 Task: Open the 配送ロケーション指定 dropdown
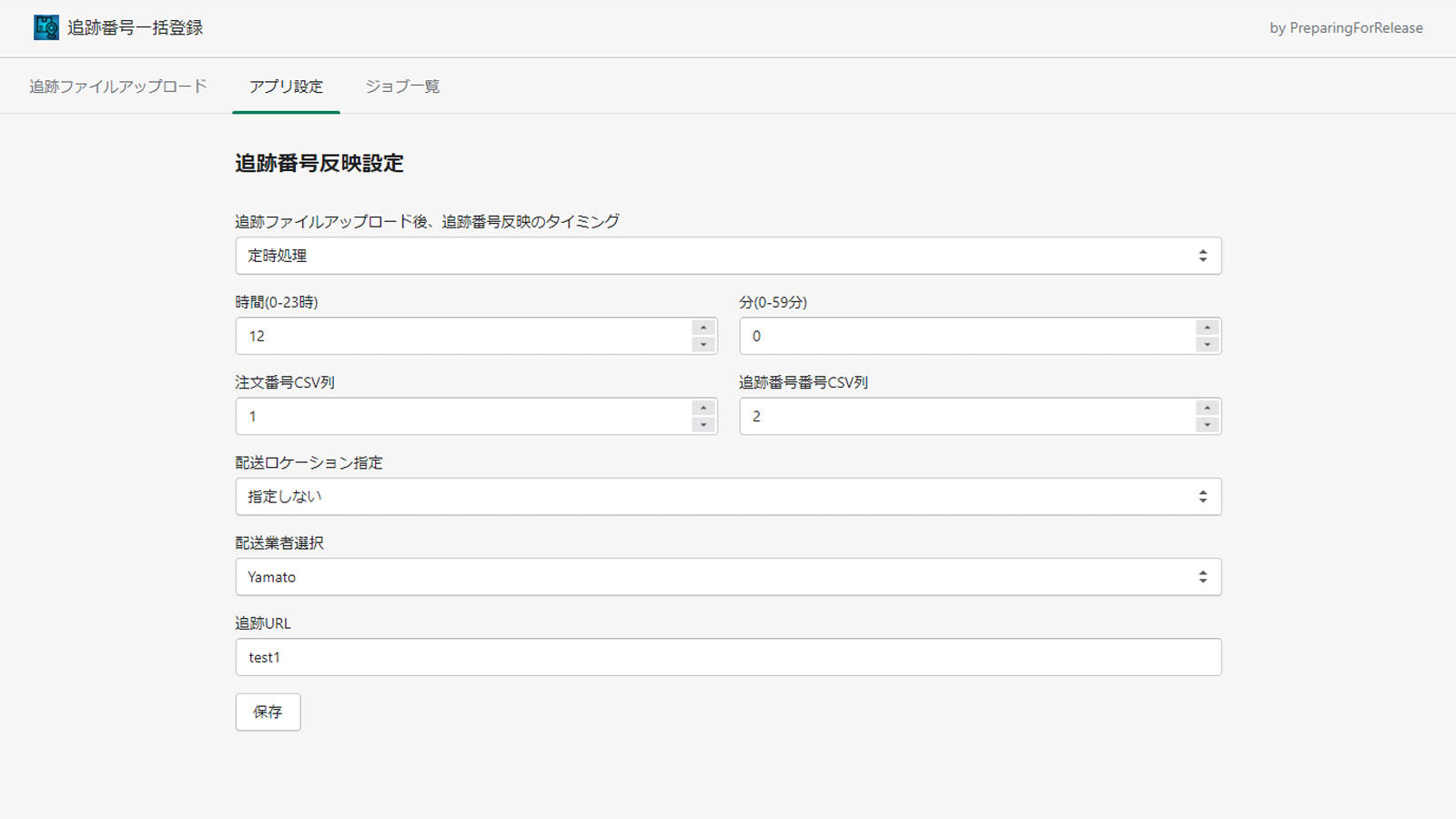(x=1203, y=496)
